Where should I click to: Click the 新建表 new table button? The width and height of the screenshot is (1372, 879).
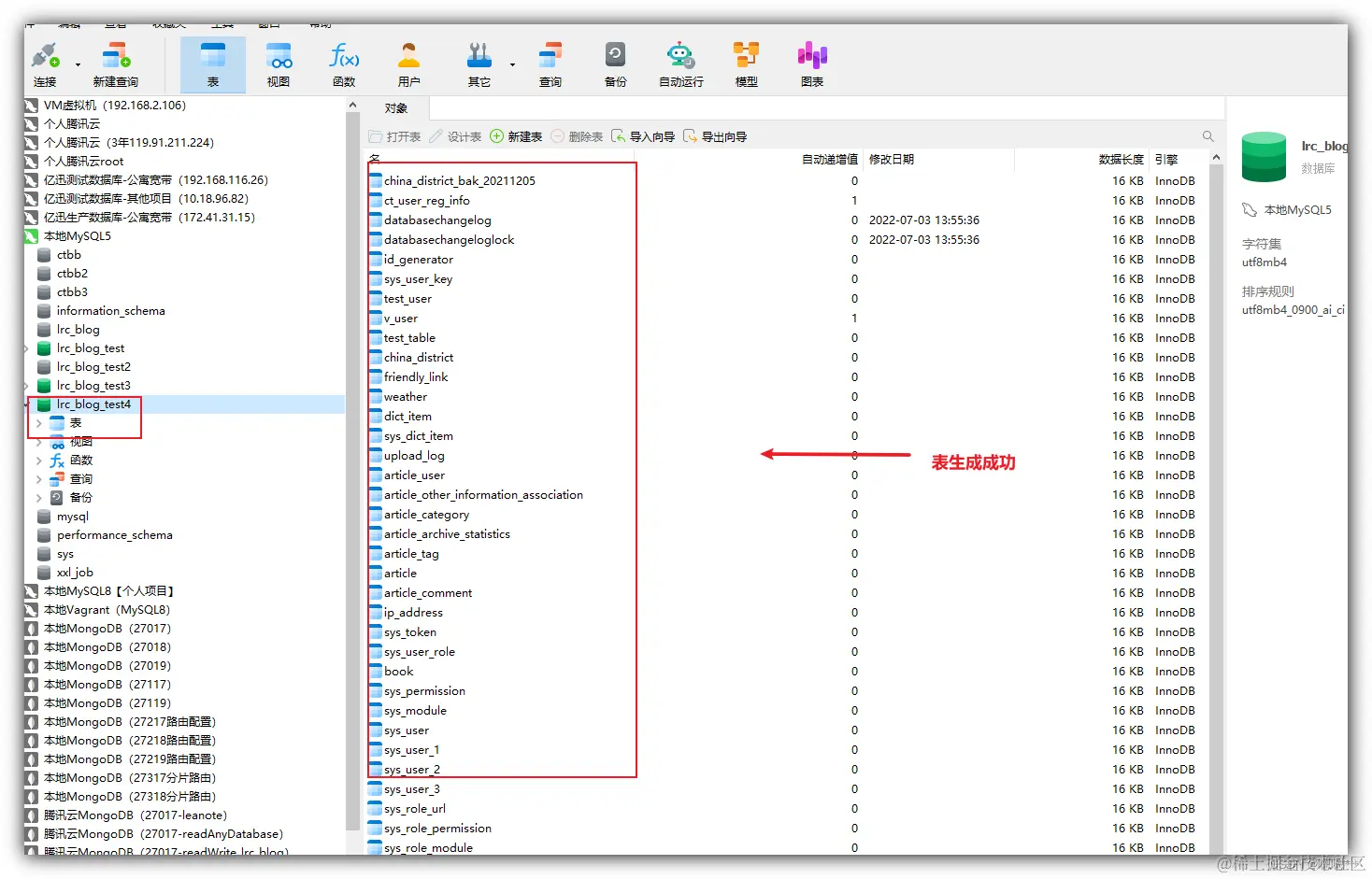(x=516, y=136)
